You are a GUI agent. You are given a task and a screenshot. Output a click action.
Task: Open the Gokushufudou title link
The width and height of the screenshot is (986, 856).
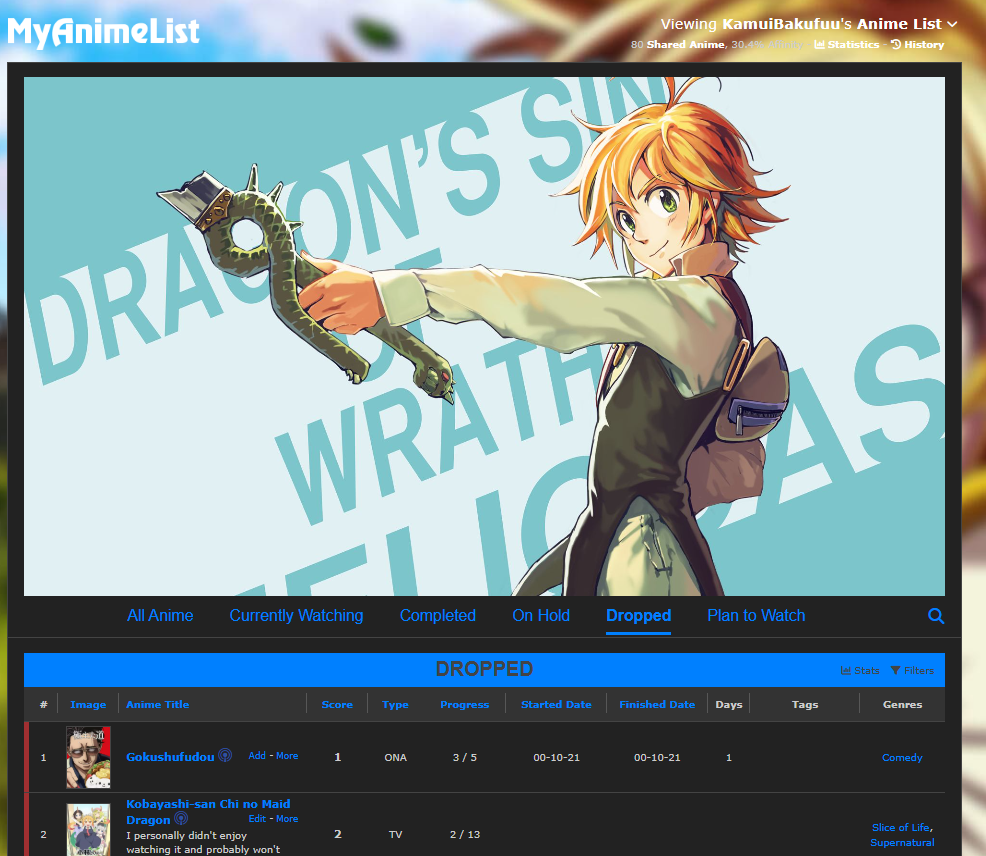click(170, 757)
